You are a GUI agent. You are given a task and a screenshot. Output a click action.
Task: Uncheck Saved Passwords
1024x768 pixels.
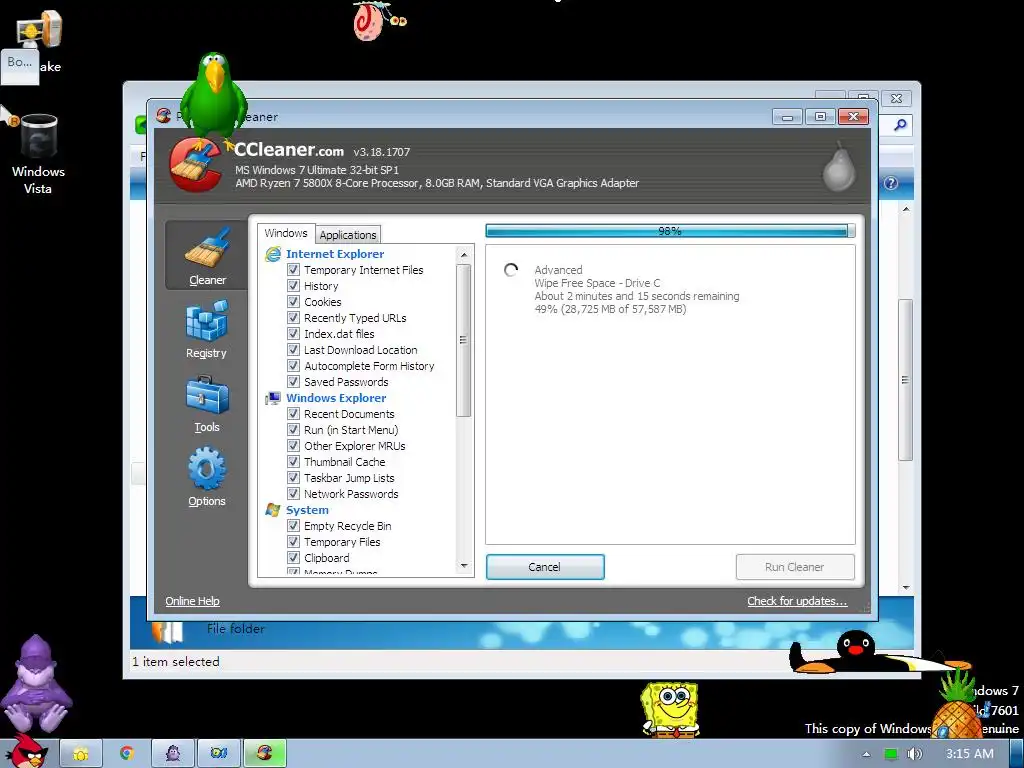tap(293, 381)
